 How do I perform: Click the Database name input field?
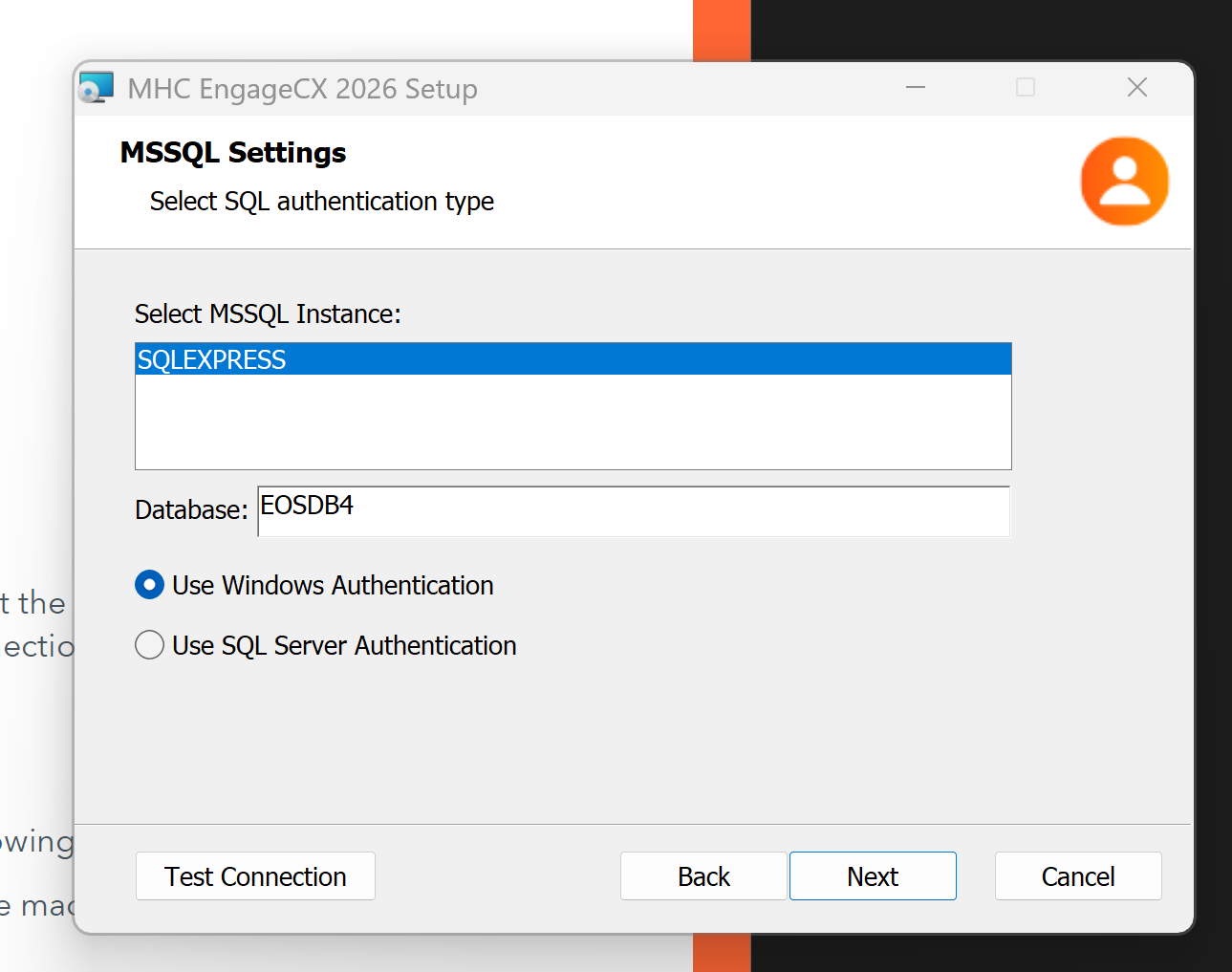(634, 511)
